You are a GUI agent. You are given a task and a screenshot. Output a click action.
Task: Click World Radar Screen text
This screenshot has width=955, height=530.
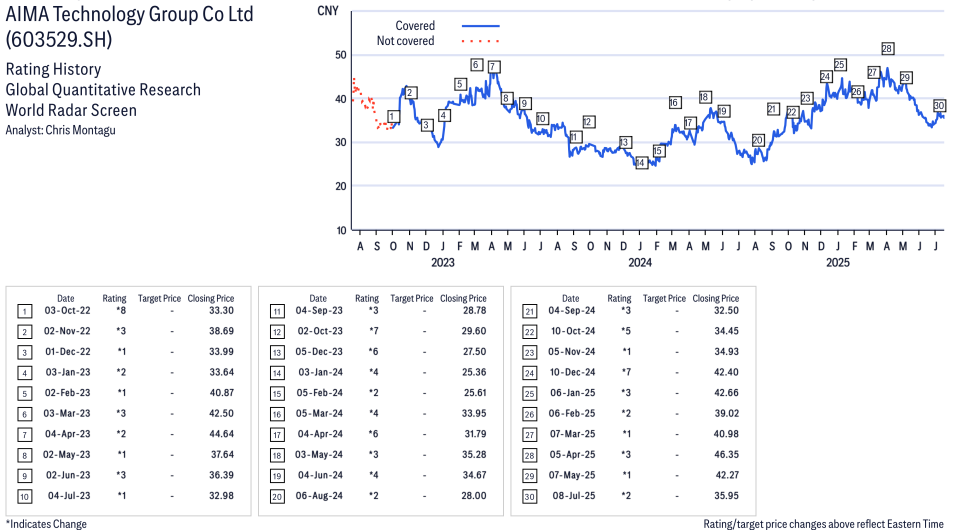point(71,110)
